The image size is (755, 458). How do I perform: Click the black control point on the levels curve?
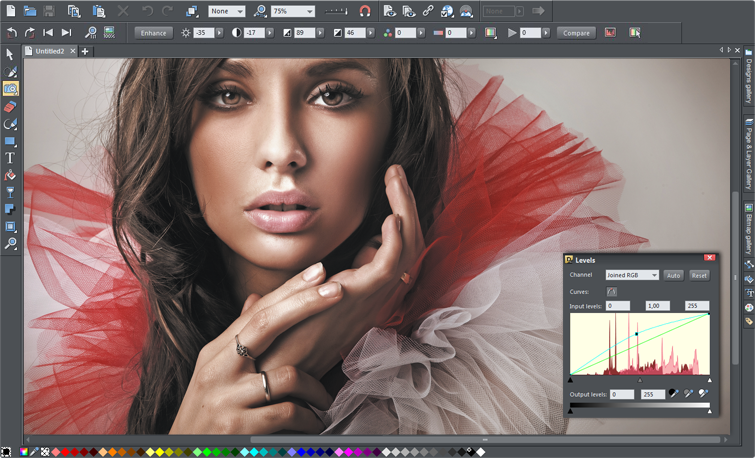(637, 334)
